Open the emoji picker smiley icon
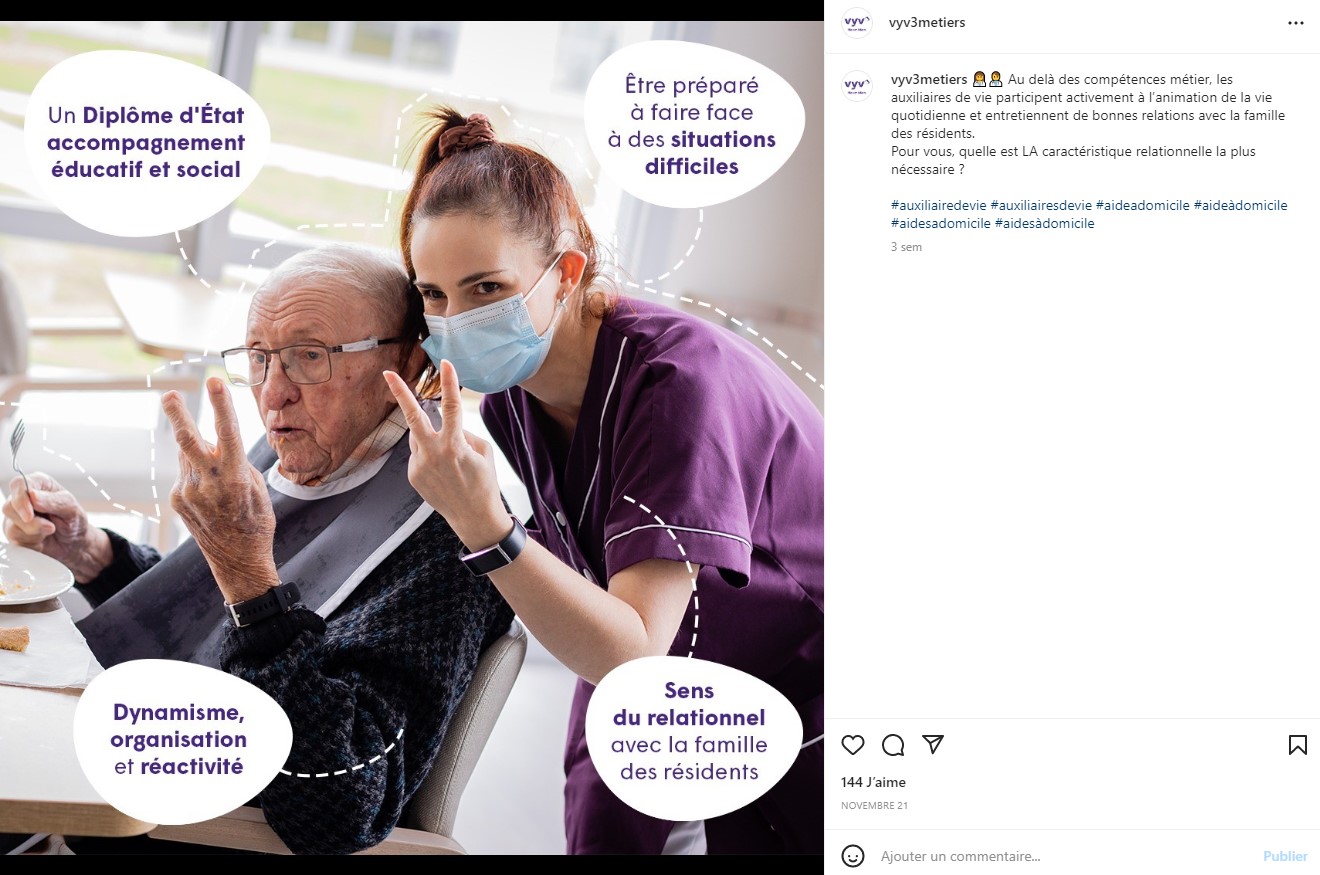The width and height of the screenshot is (1320, 875). point(853,856)
